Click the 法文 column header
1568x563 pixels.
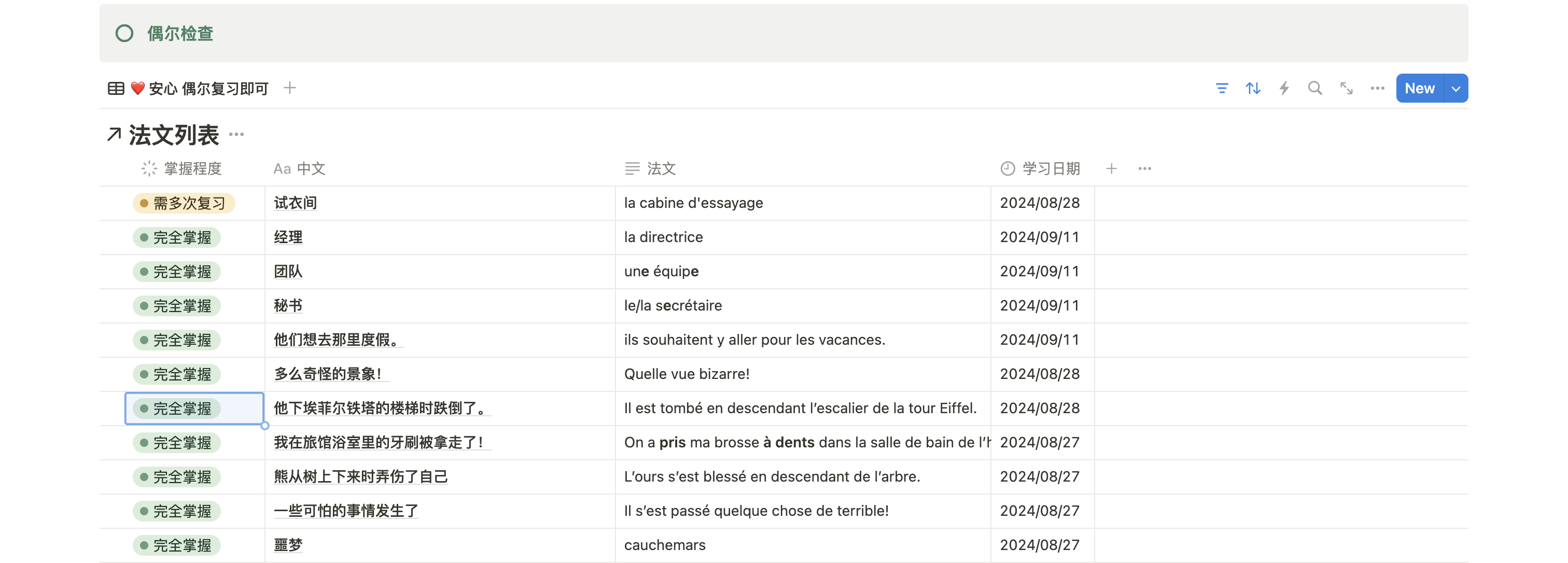pyautogui.click(x=650, y=168)
